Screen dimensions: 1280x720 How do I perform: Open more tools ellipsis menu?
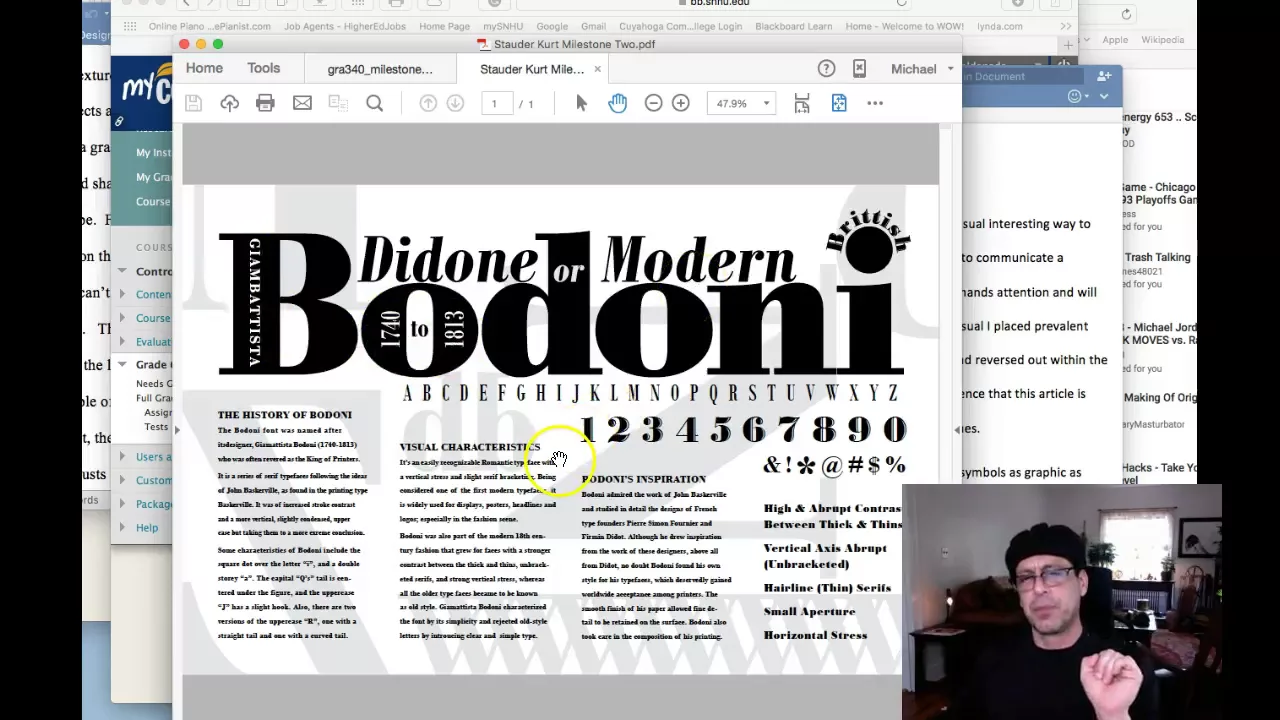tap(875, 103)
